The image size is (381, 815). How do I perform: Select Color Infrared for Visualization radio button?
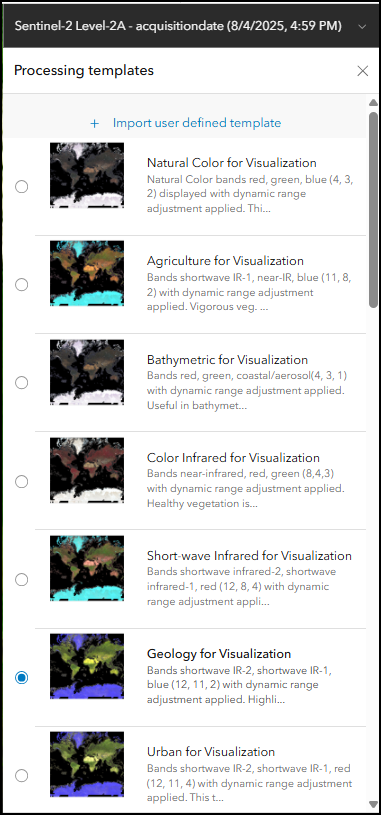click(x=21, y=481)
